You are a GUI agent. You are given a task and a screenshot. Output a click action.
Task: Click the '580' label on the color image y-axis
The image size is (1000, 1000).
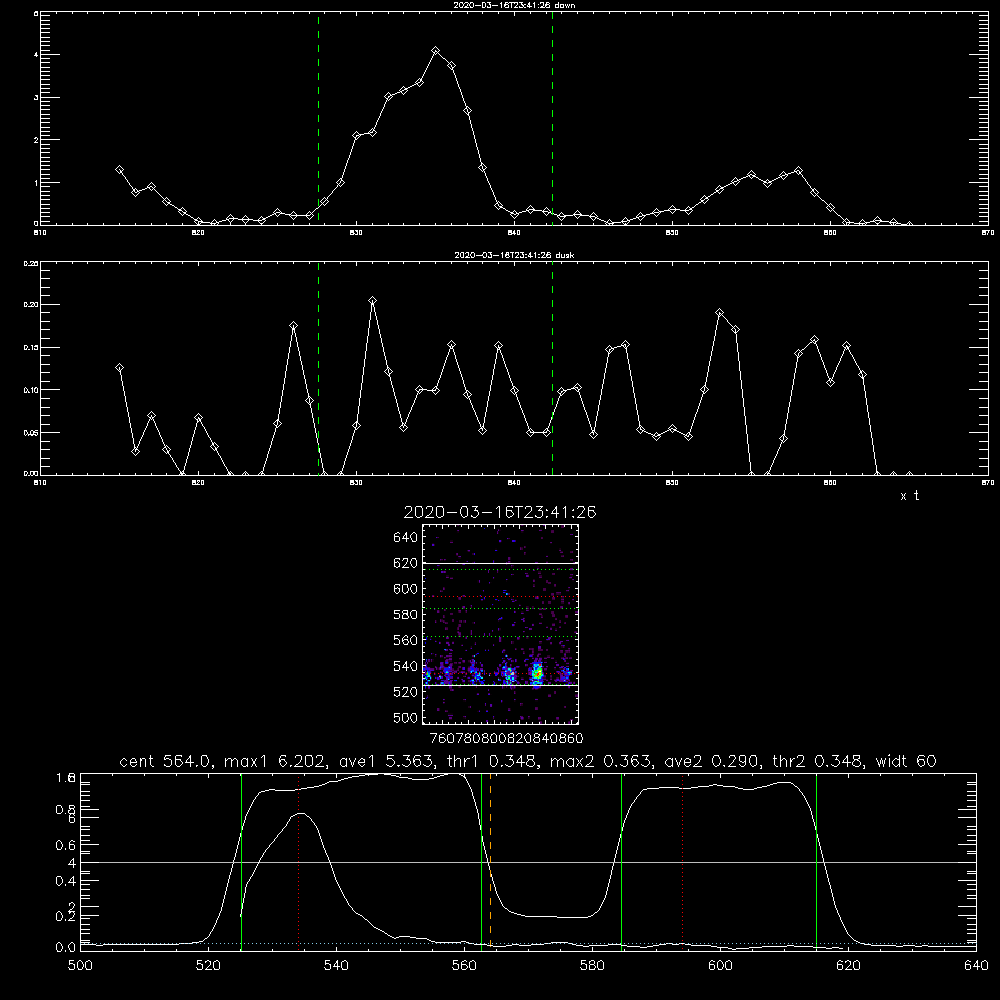click(406, 615)
